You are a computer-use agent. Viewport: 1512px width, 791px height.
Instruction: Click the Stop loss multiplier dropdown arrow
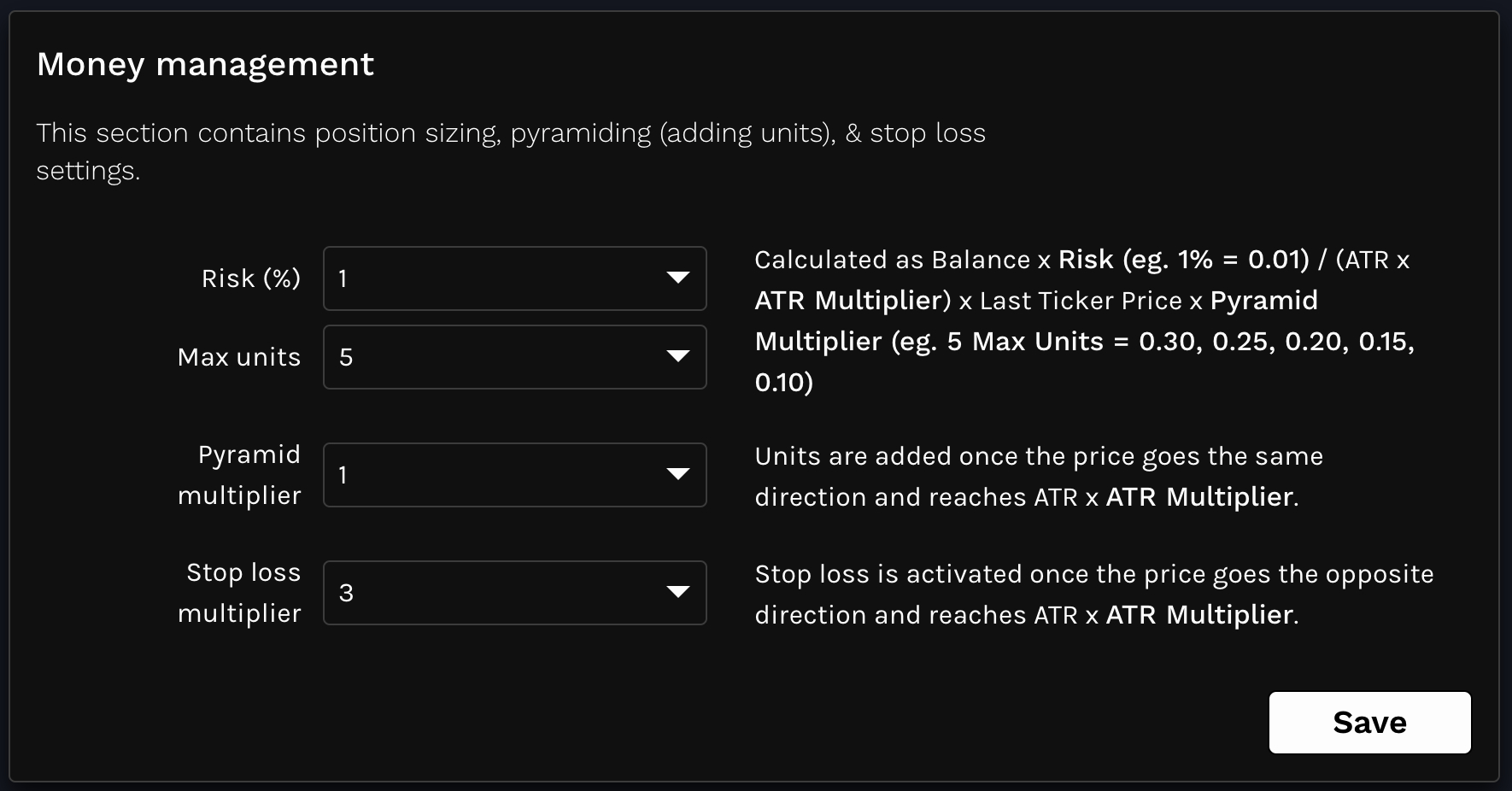[x=677, y=593]
